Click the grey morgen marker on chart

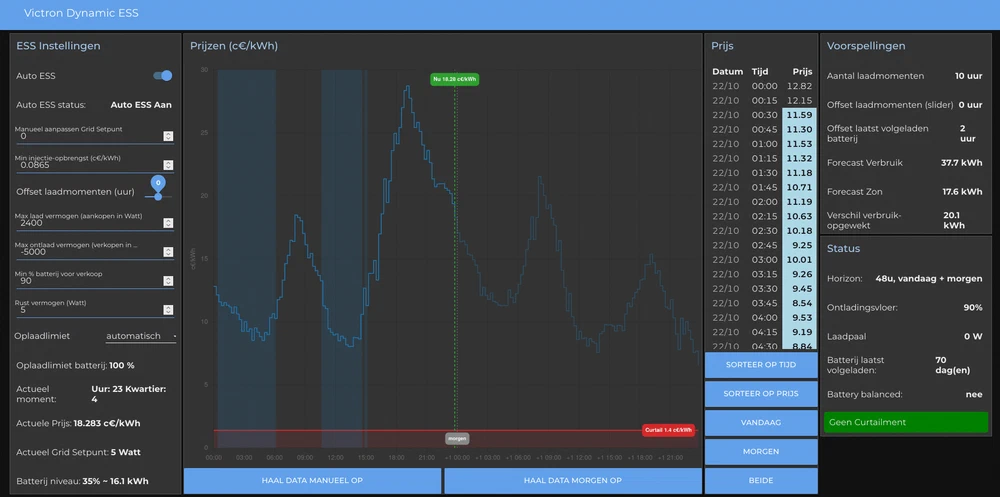click(457, 439)
